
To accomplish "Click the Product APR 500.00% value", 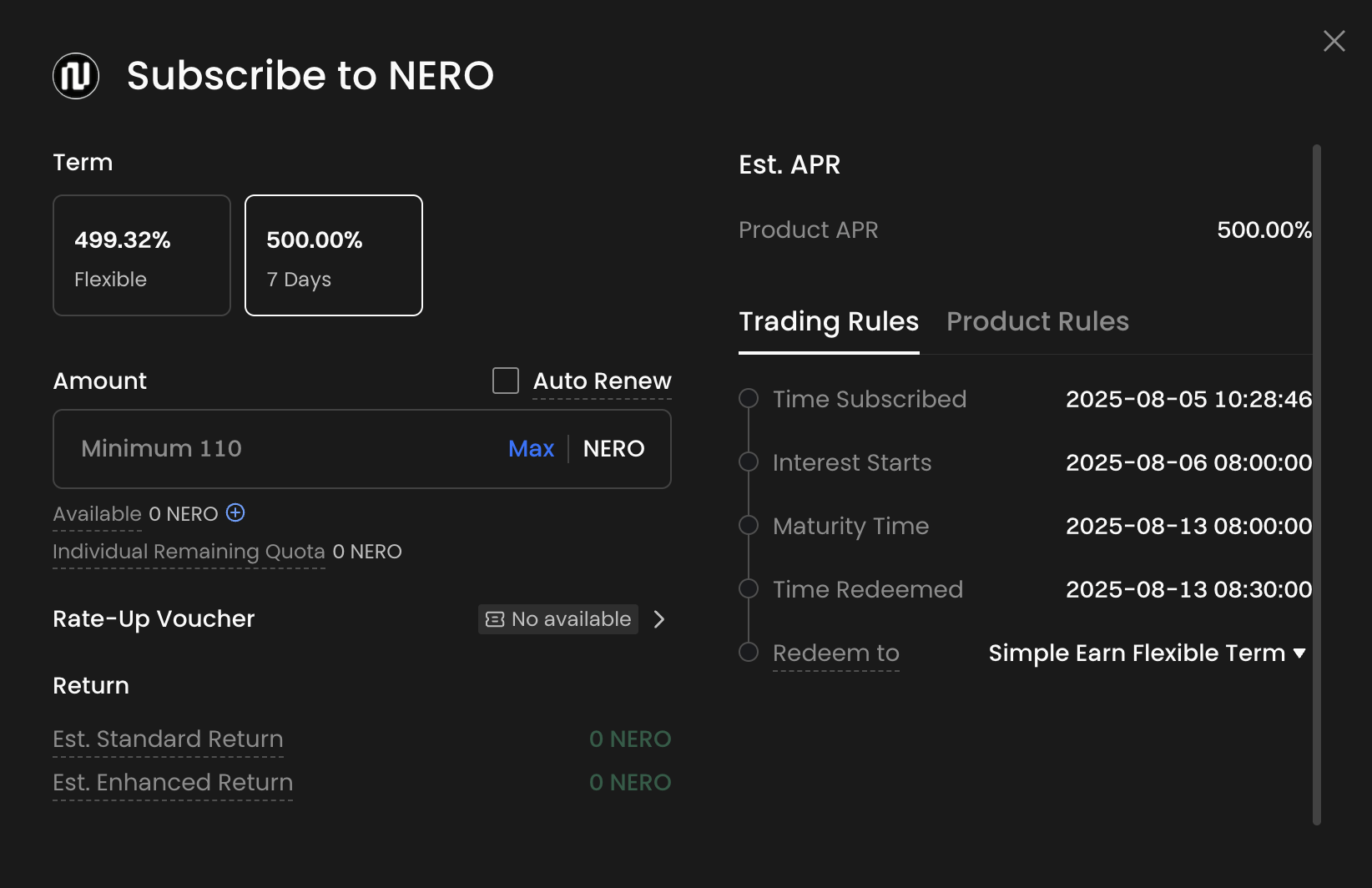I will click(1264, 230).
